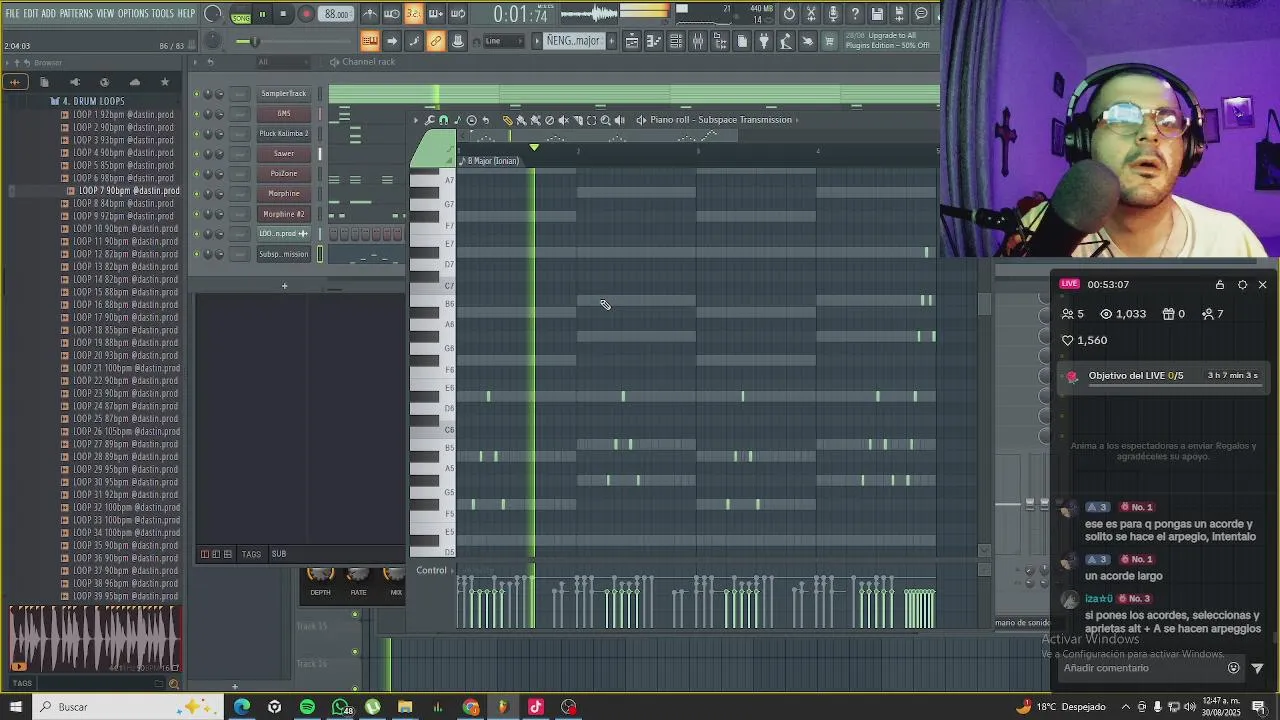Click the browser search magnifier icon
Screen dimensions: 1280x720
click(x=173, y=684)
